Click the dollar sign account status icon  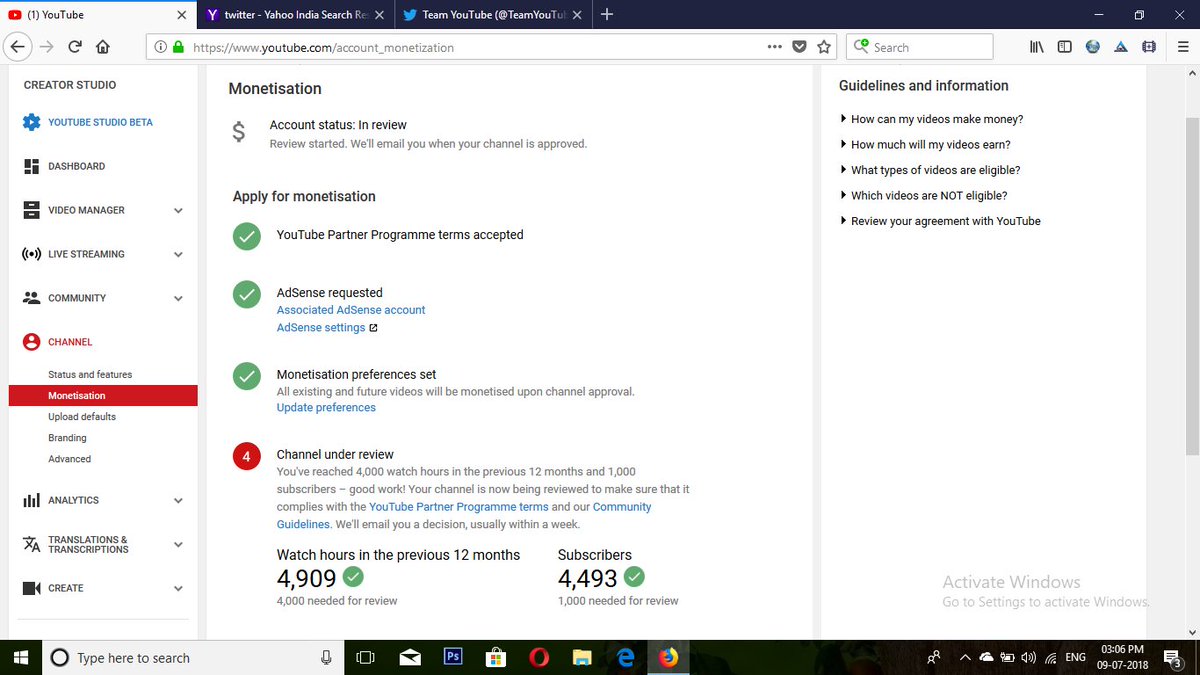pos(238,132)
